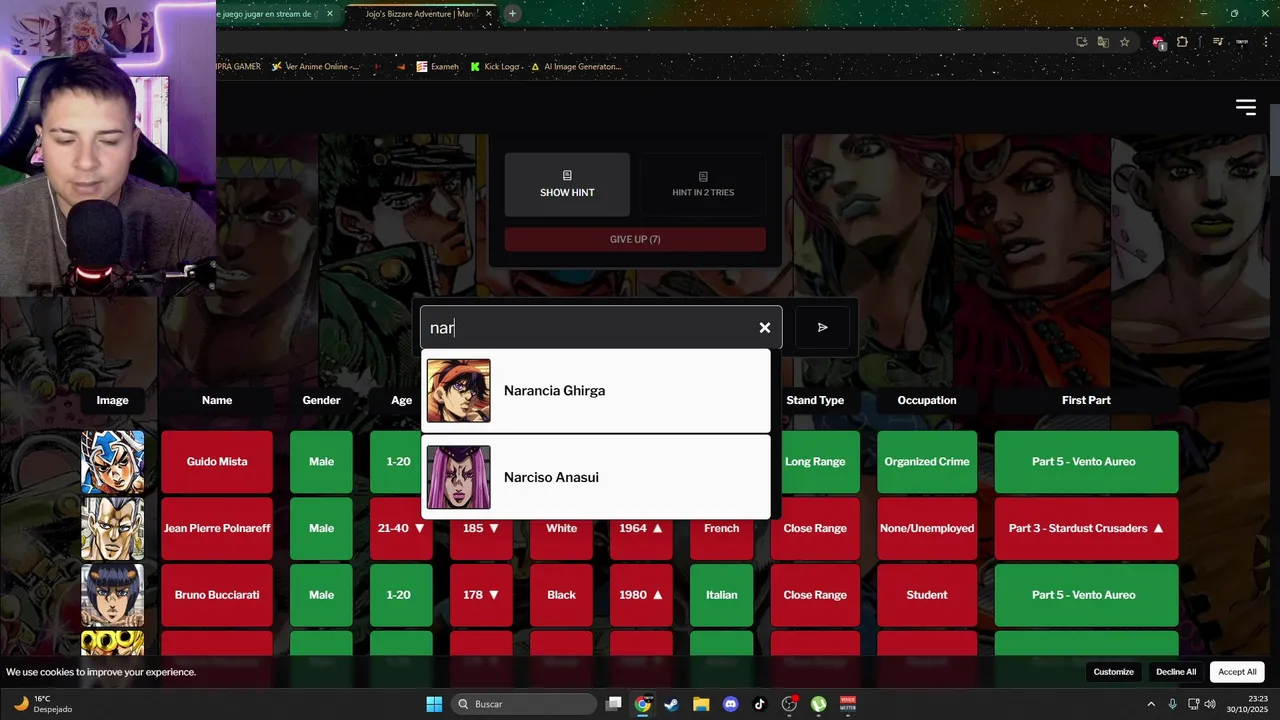Screen dimensions: 1280x720
Task: Click the Italian nationality cell
Action: [721, 595]
